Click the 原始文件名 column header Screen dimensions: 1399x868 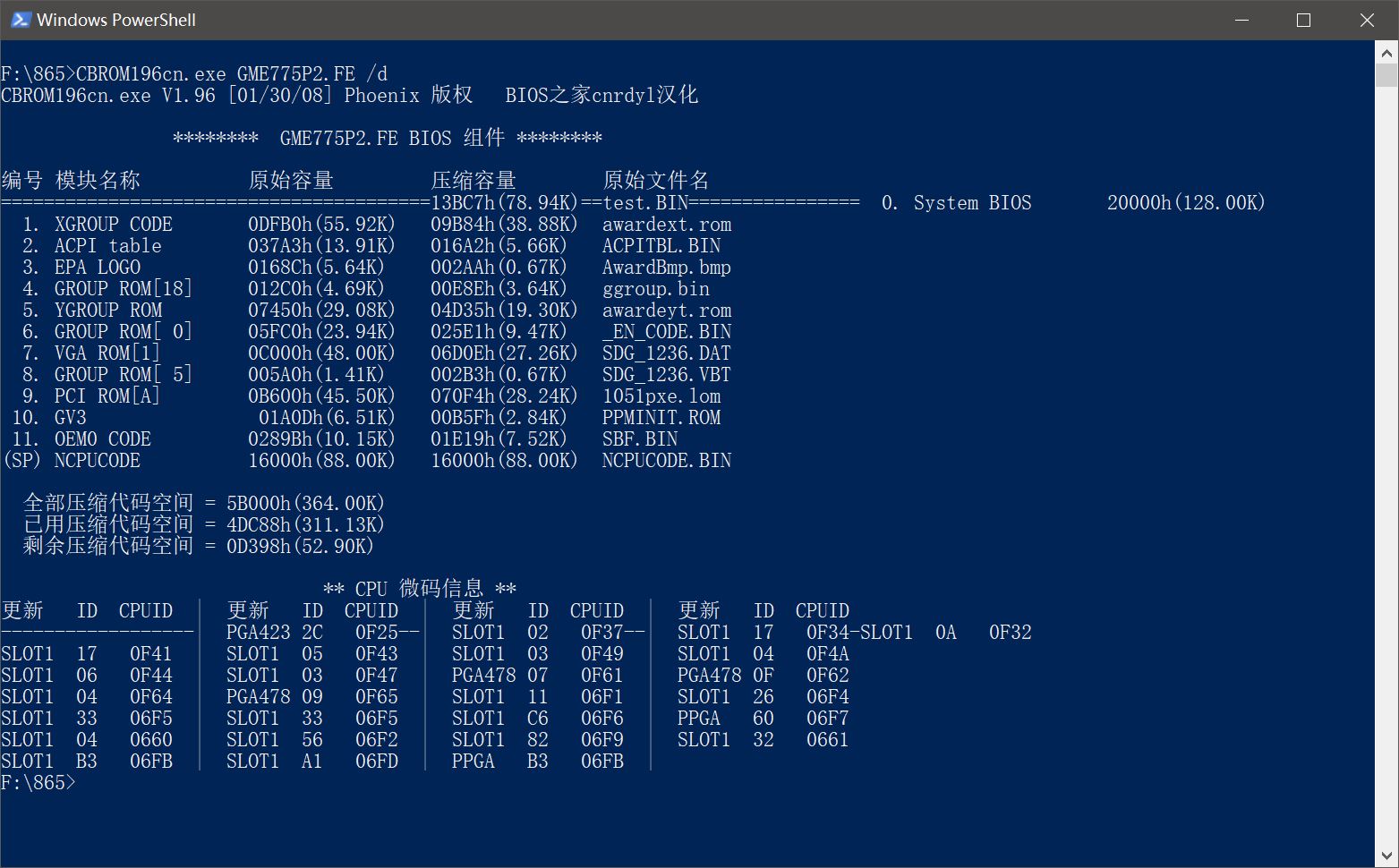655,181
